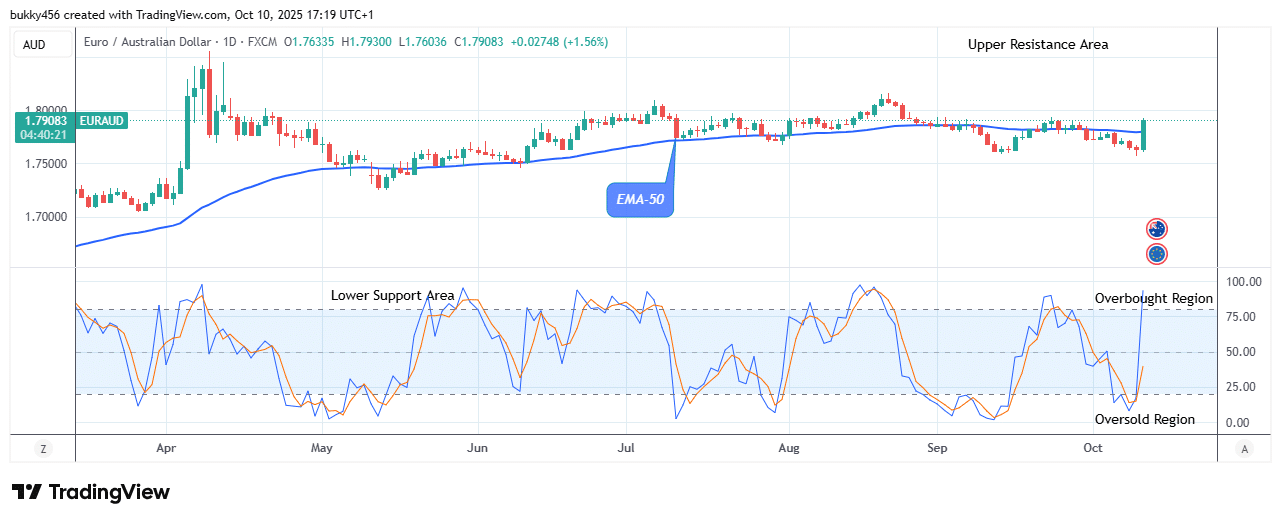Click the +0.02748 (+1.56%) change value

[x=558, y=42]
